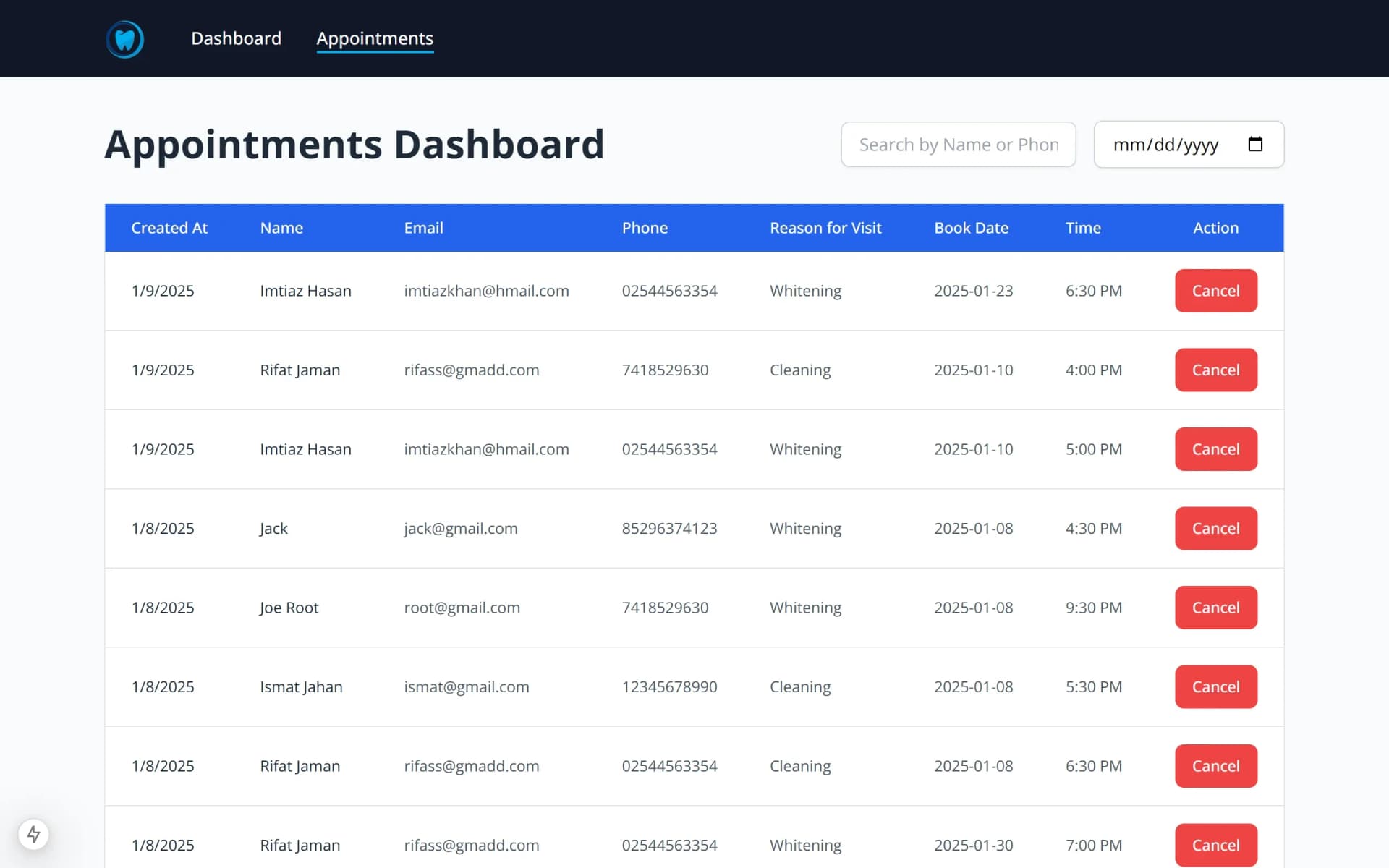Select the email jack@gmail.com
The height and width of the screenshot is (868, 1389).
tap(461, 529)
